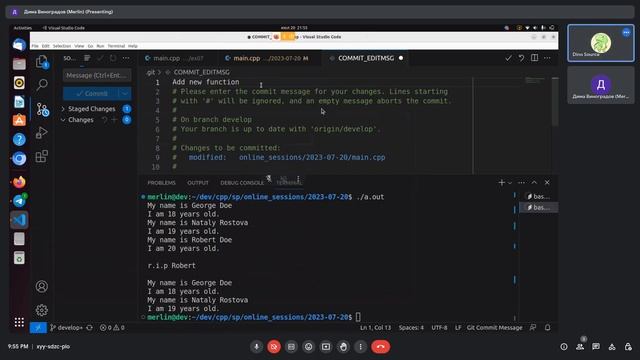Discard all changes in the Changes row
This screenshot has height=360, width=640.
coord(104,120)
